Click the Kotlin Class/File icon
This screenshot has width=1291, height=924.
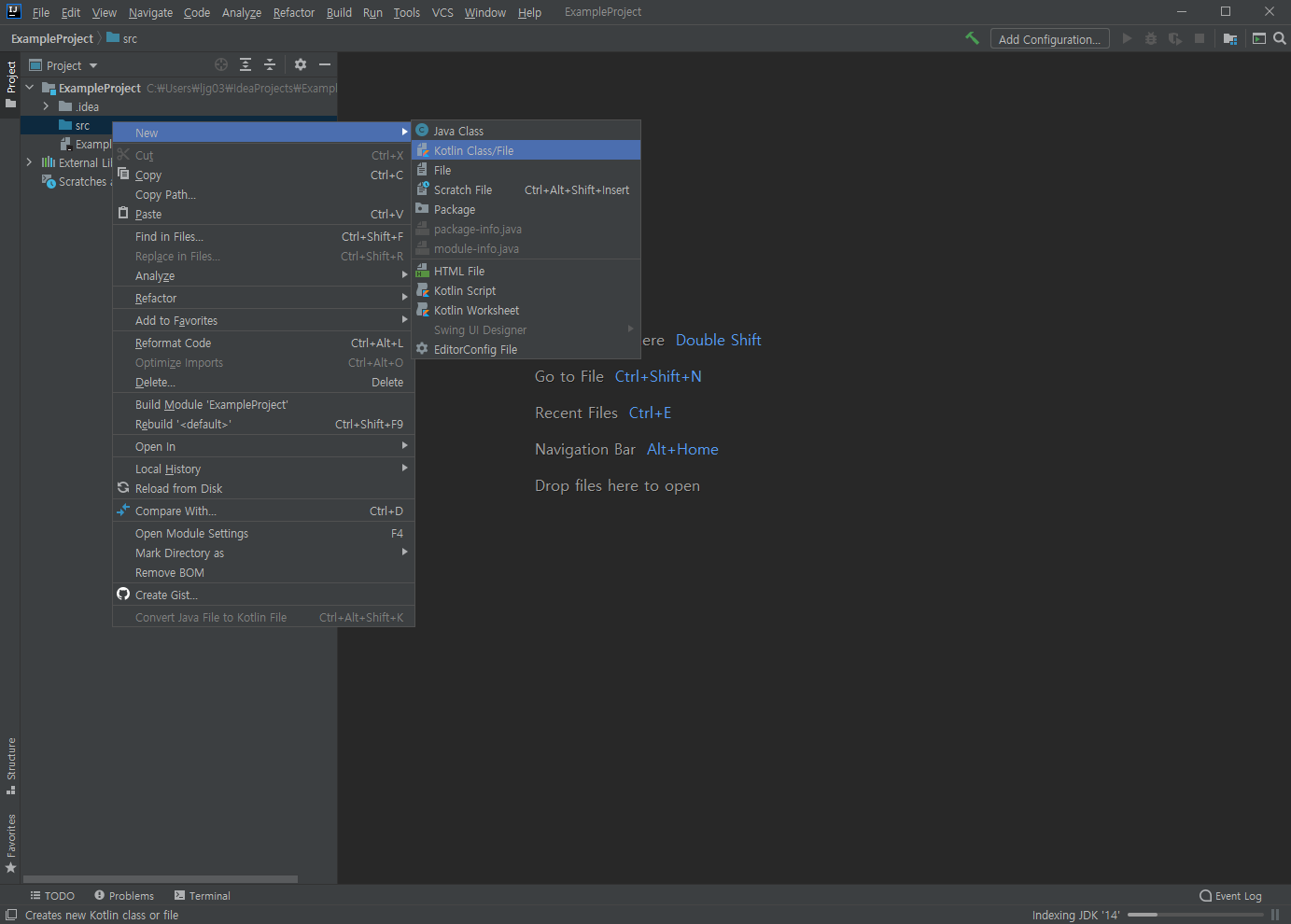(x=422, y=150)
